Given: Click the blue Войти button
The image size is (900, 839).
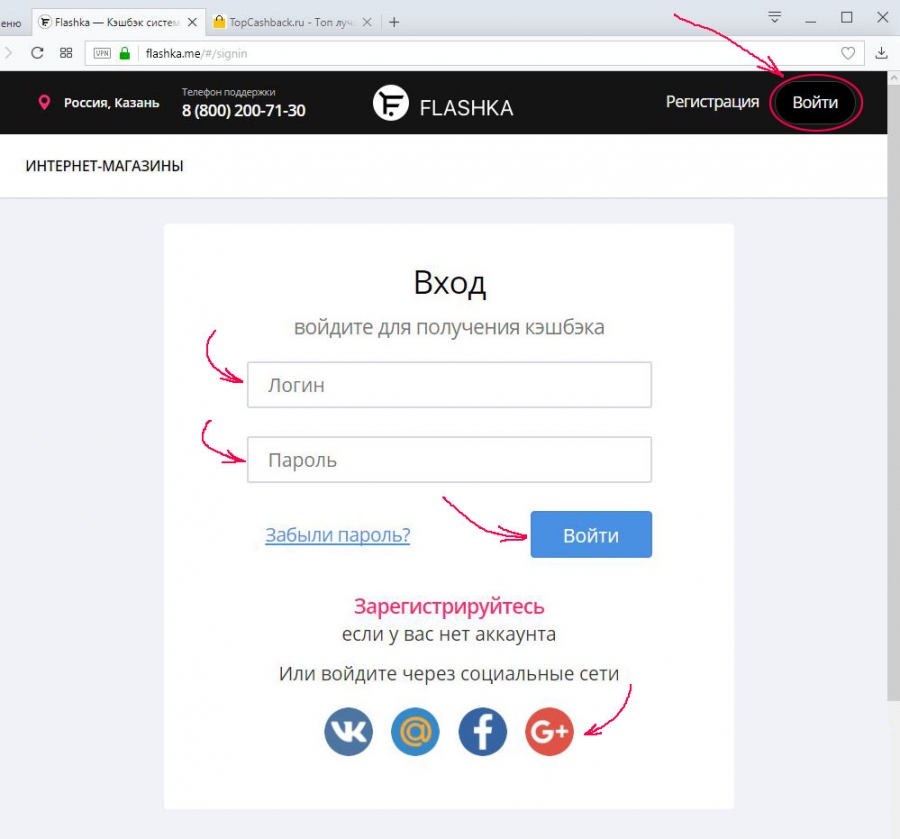Looking at the screenshot, I should click(x=591, y=534).
